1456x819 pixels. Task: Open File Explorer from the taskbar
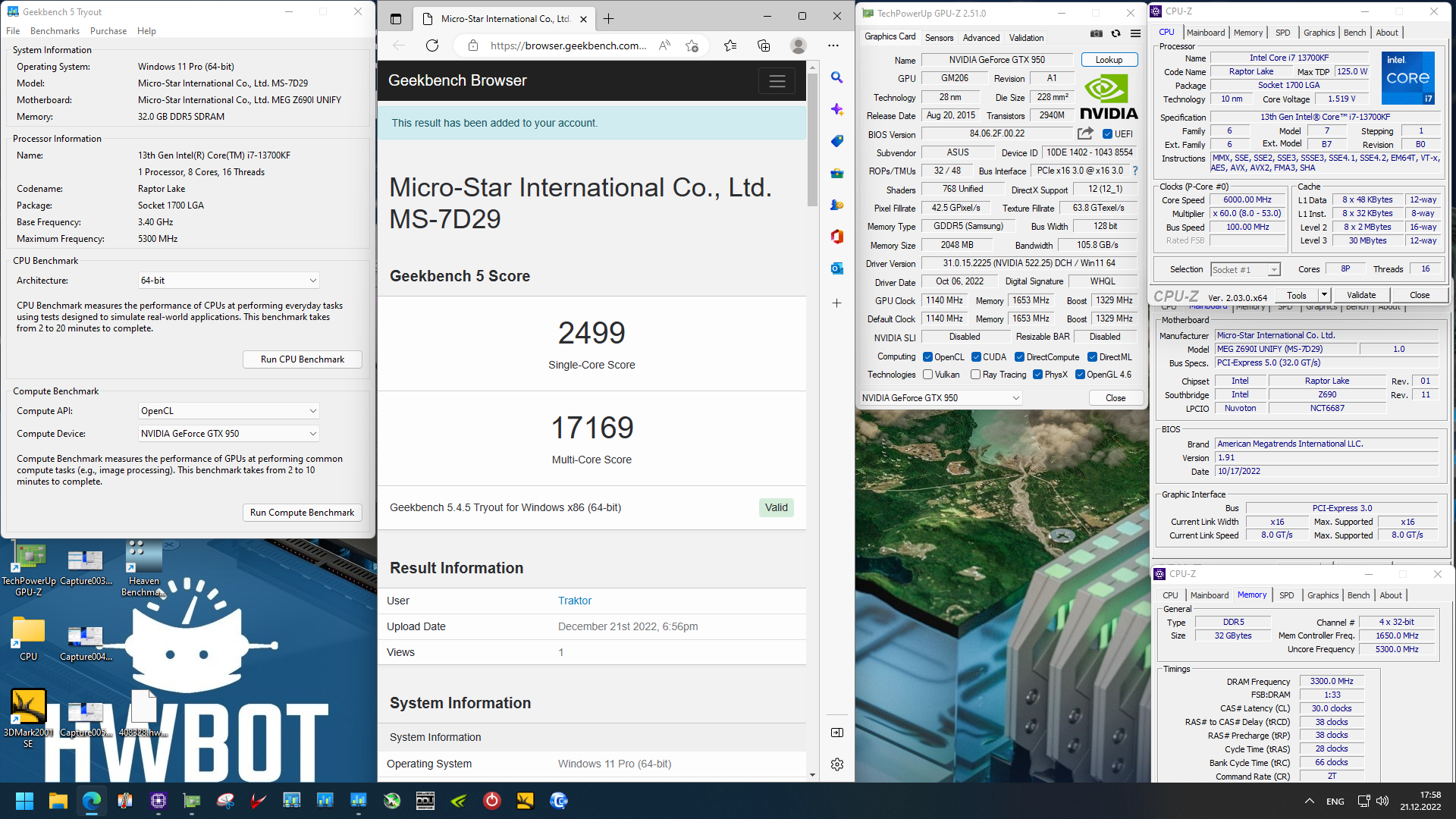[x=58, y=801]
